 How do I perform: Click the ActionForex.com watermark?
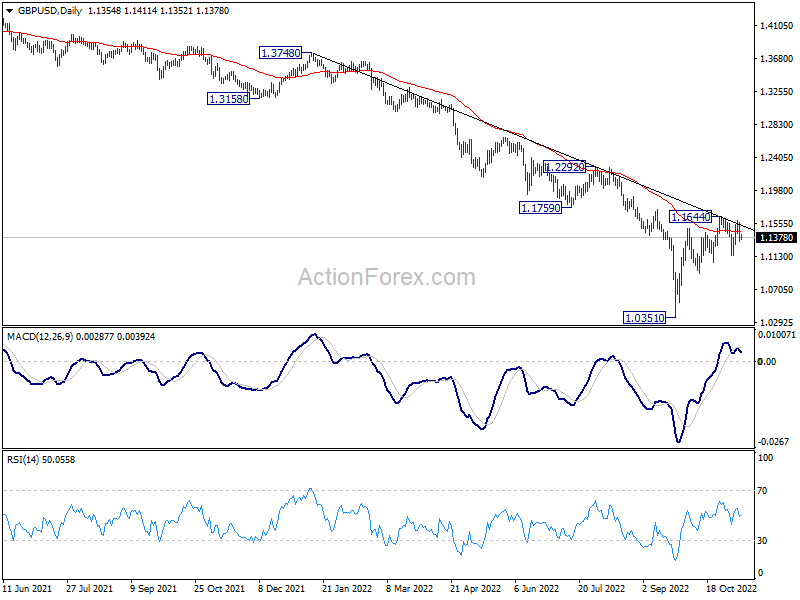(386, 276)
